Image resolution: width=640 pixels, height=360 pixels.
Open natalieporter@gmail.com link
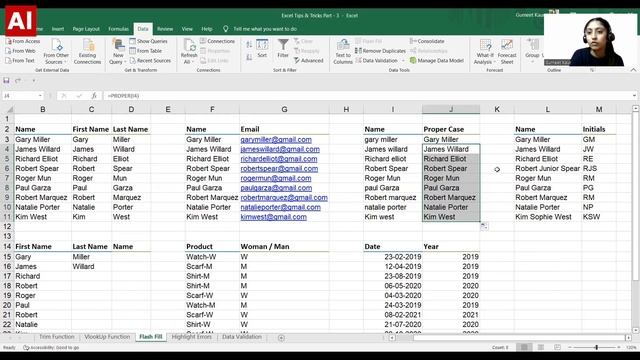coord(280,207)
